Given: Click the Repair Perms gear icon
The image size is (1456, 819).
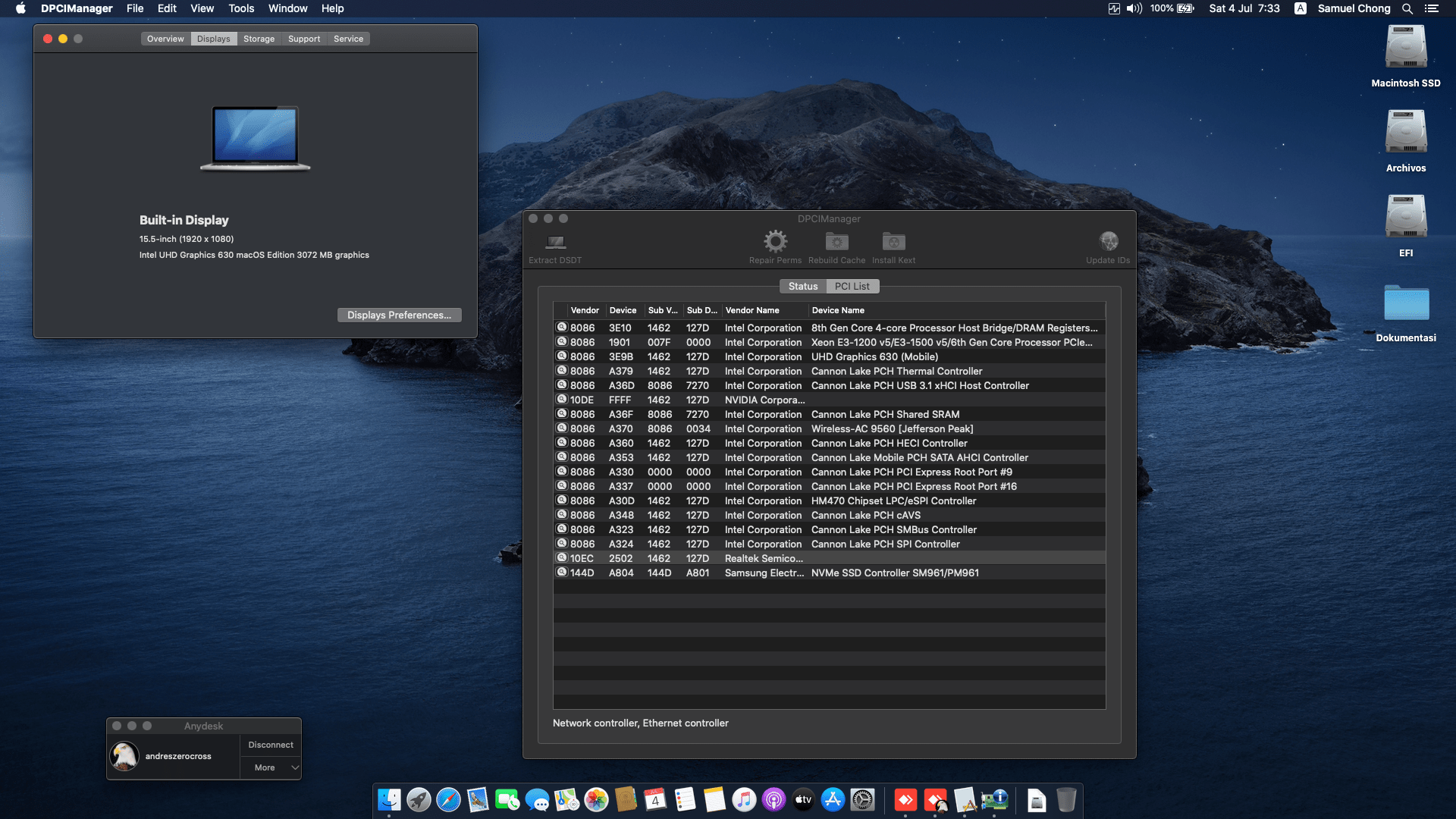Looking at the screenshot, I should point(775,241).
